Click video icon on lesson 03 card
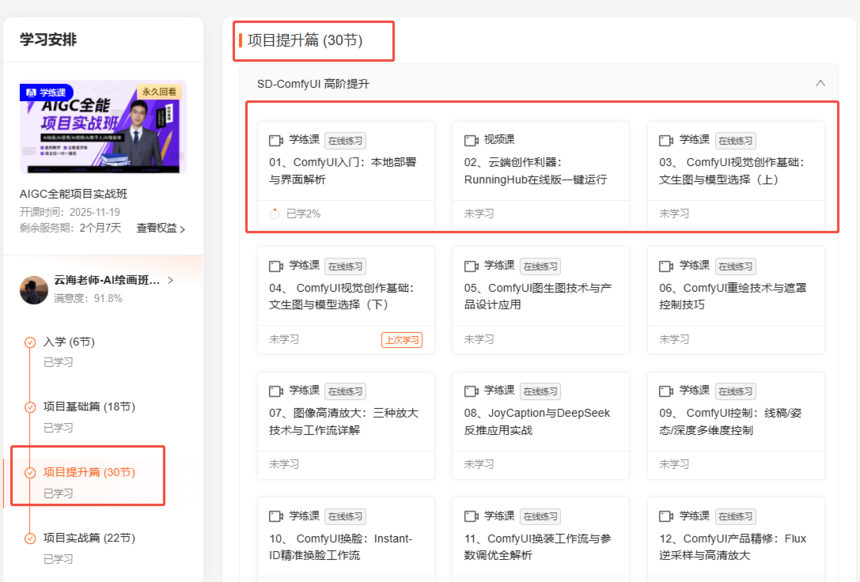 (x=666, y=140)
